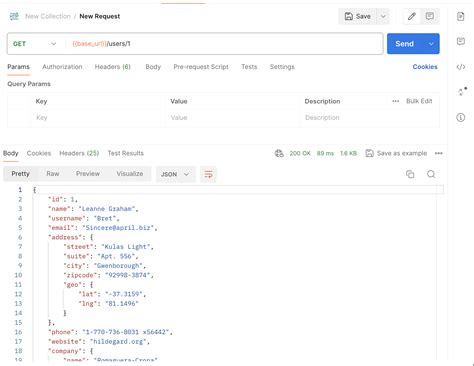The height and width of the screenshot is (366, 474).
Task: Open the Pre-request Script tab
Action: [x=201, y=67]
